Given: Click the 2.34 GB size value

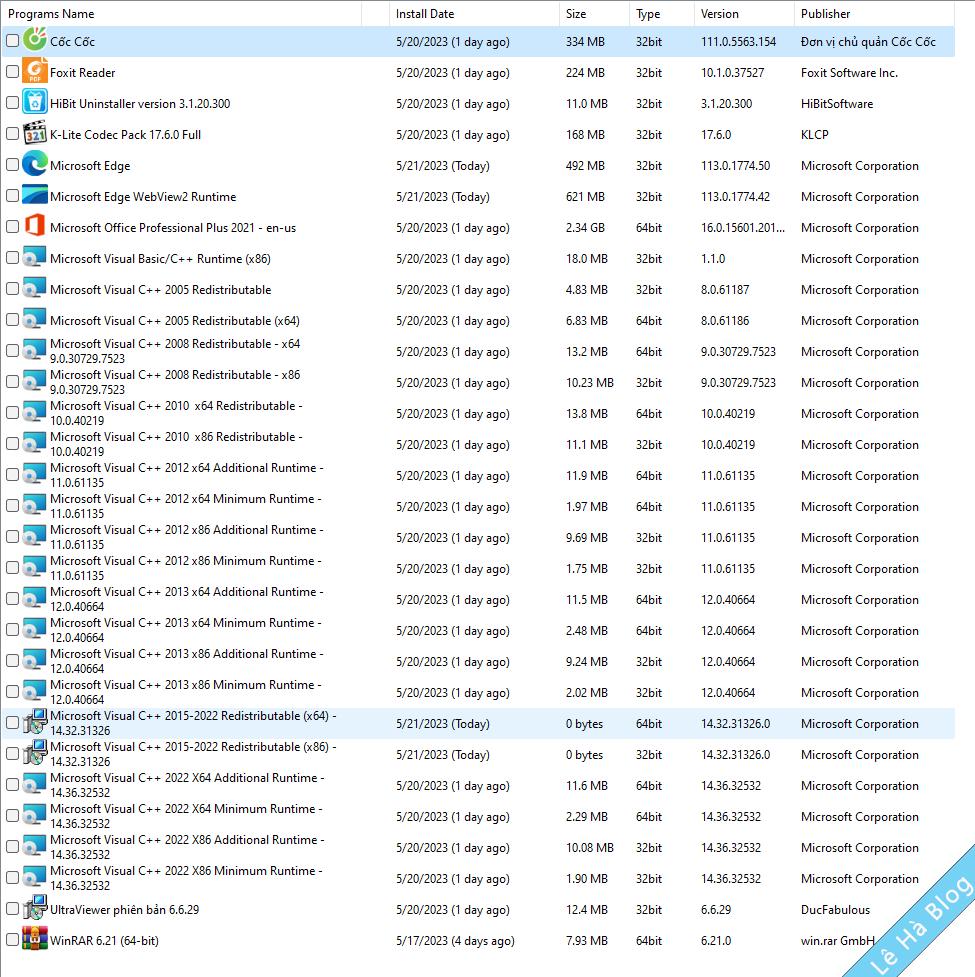Looking at the screenshot, I should coord(585,228).
